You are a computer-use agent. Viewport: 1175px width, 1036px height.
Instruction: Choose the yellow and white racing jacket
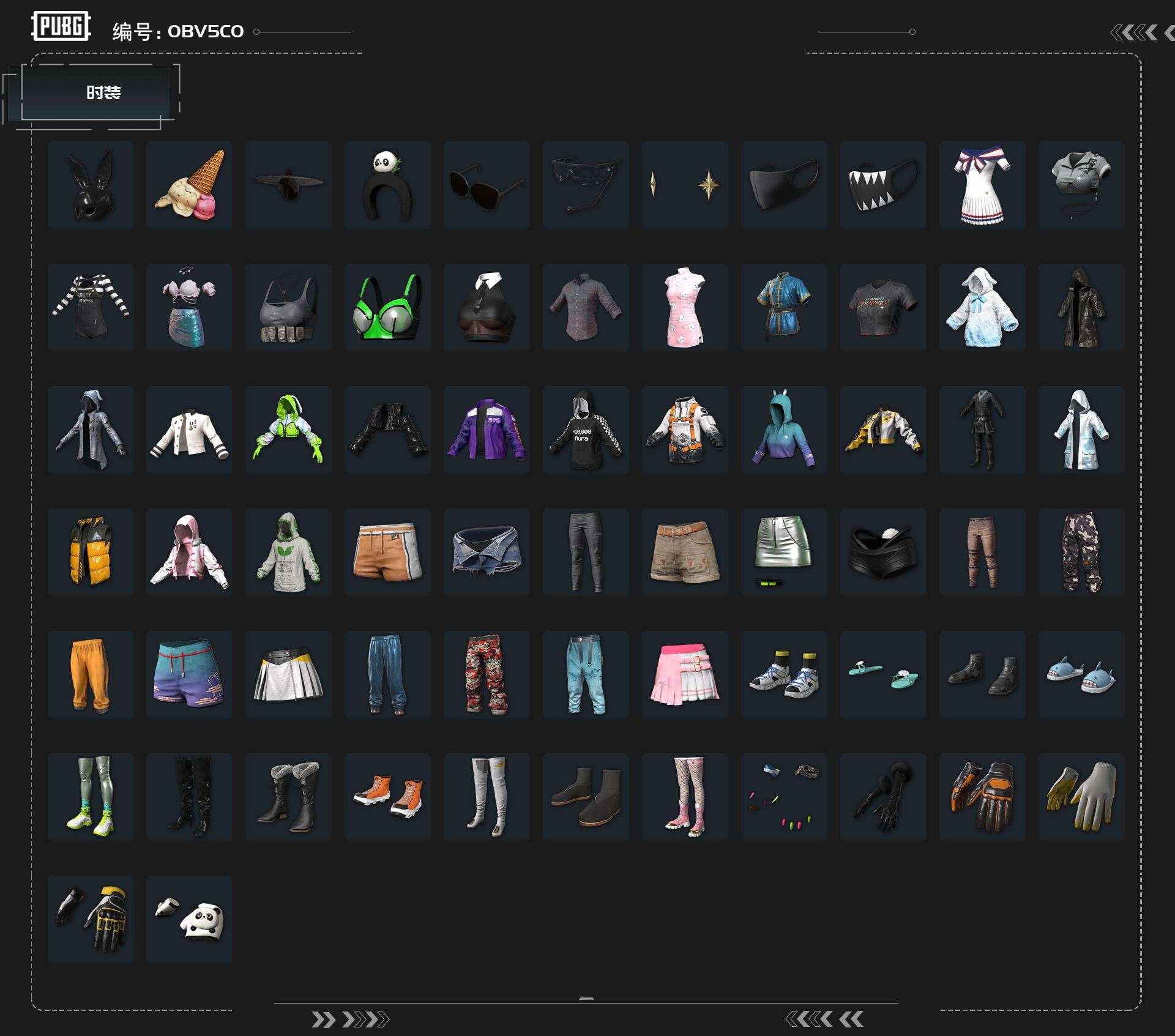coord(883,430)
